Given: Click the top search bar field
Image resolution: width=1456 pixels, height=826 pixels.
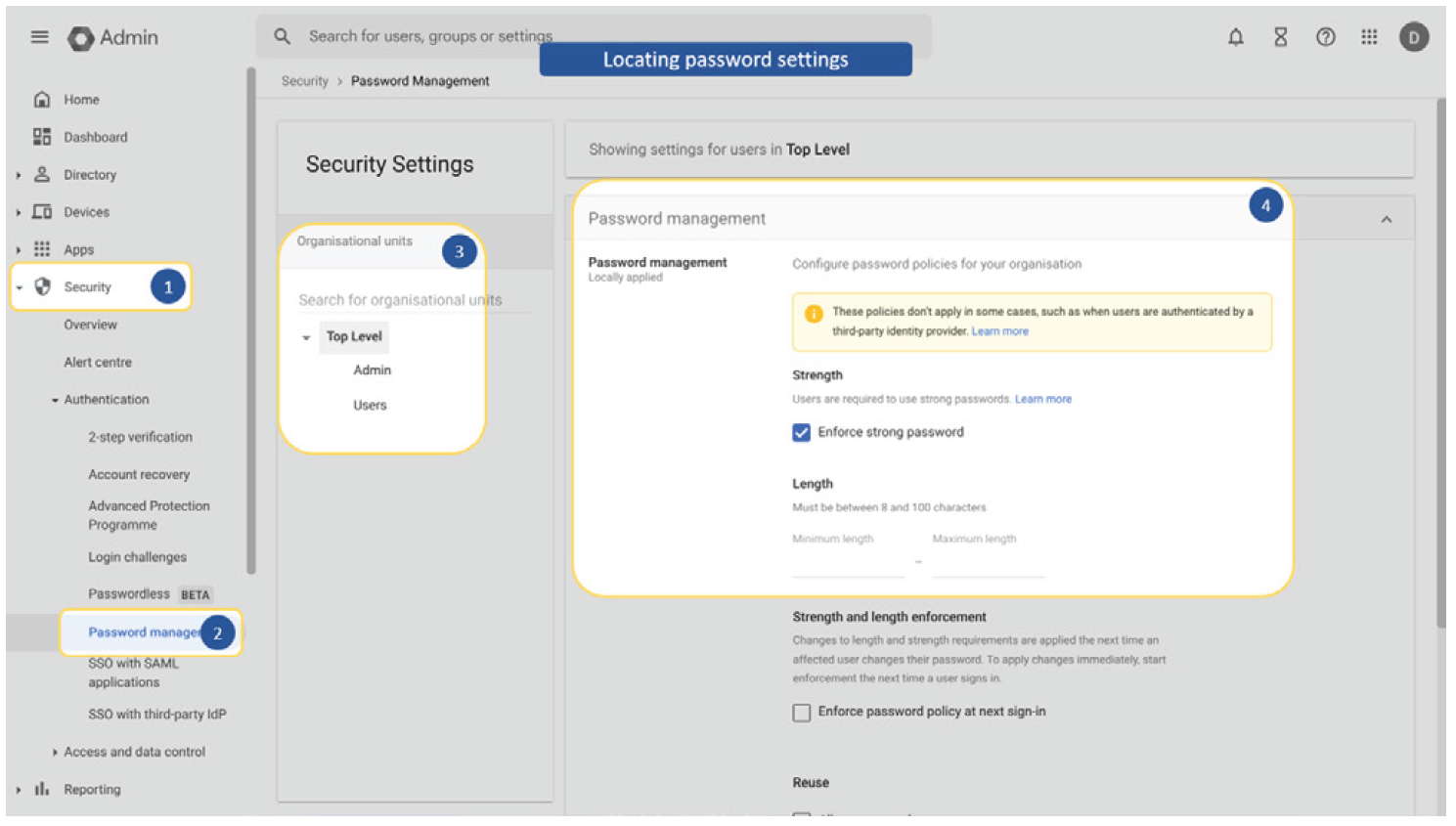Looking at the screenshot, I should click(594, 36).
